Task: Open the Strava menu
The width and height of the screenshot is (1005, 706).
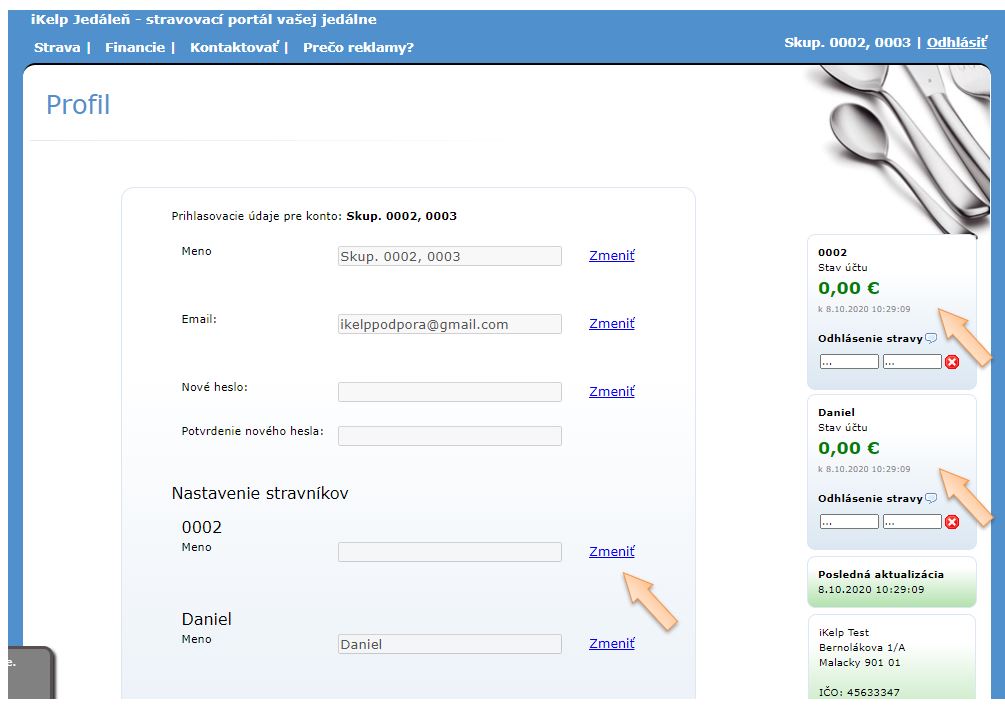Action: 57,47
